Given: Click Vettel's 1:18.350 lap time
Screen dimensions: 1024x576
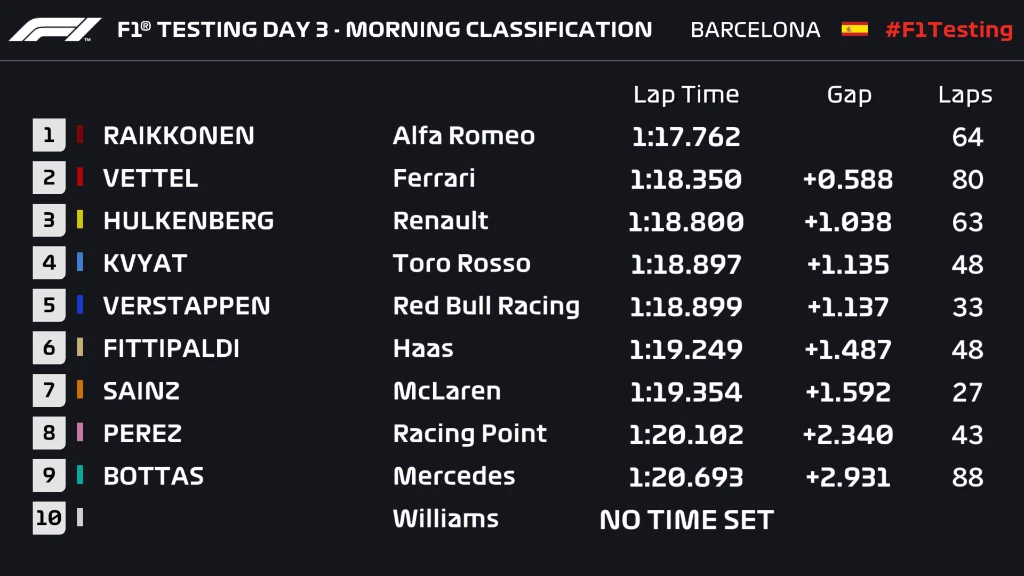Looking at the screenshot, I should pyautogui.click(x=686, y=180).
